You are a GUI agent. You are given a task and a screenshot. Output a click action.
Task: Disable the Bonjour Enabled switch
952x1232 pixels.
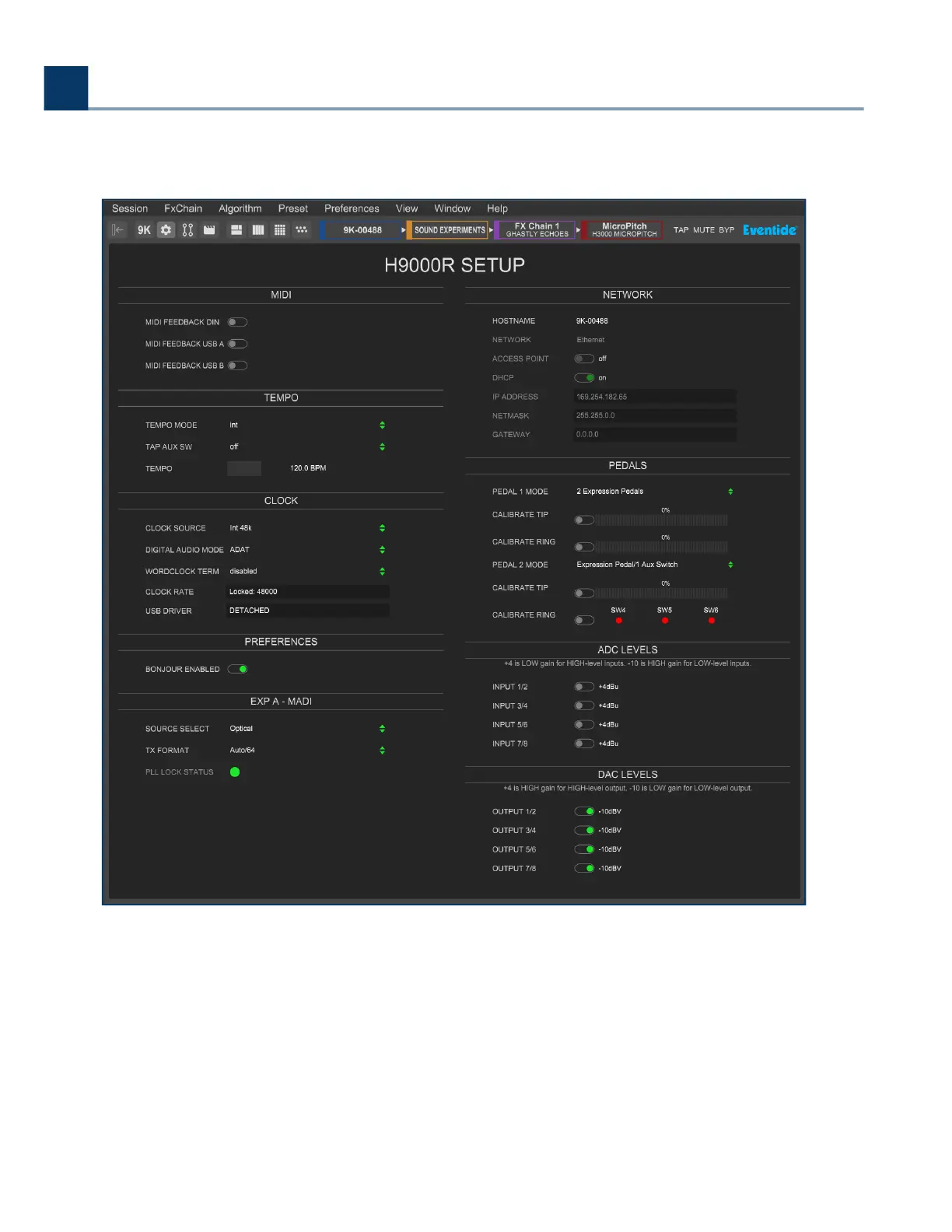(x=237, y=669)
